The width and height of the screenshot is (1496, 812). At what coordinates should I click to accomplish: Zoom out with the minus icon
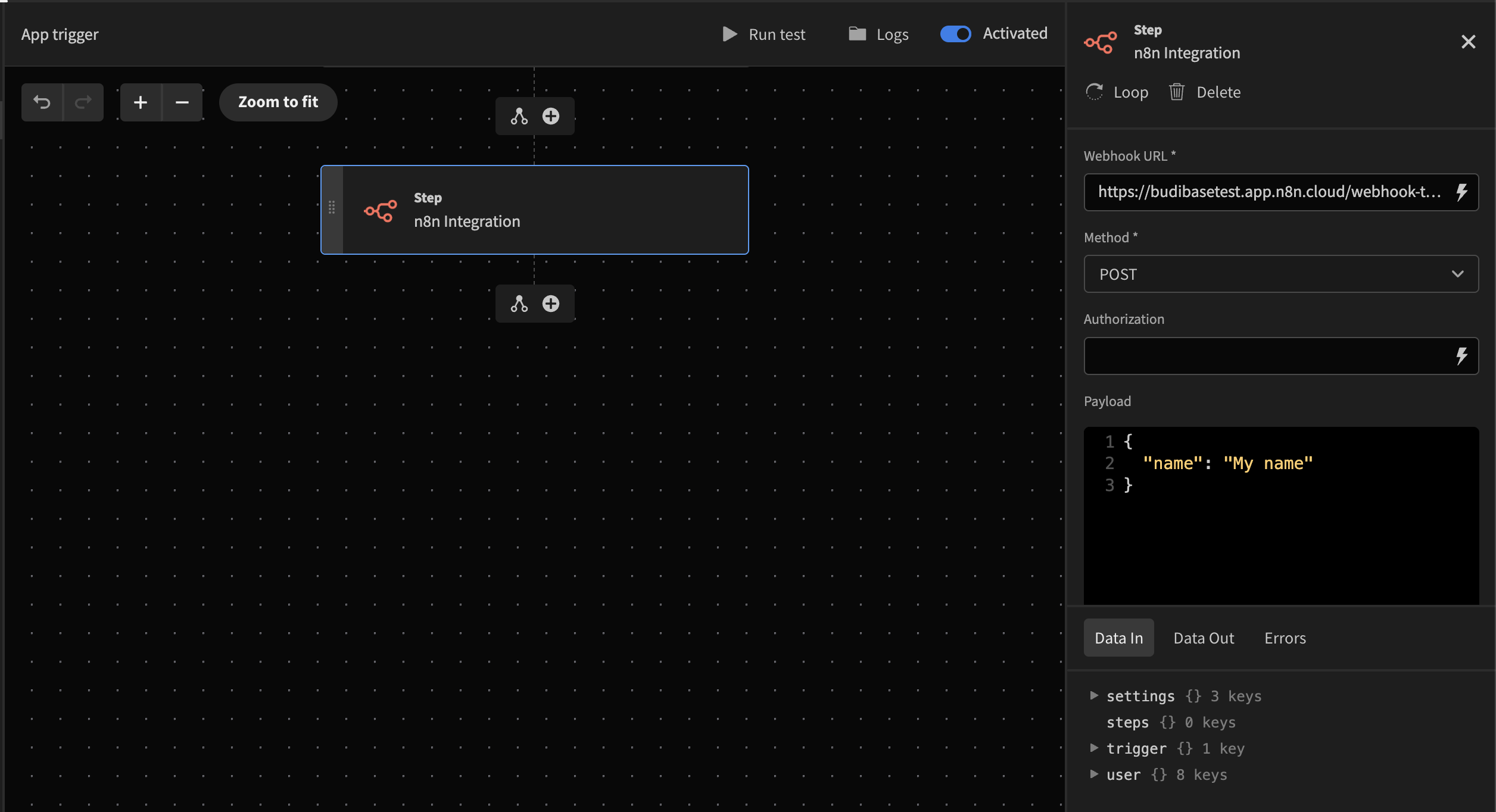click(x=182, y=102)
